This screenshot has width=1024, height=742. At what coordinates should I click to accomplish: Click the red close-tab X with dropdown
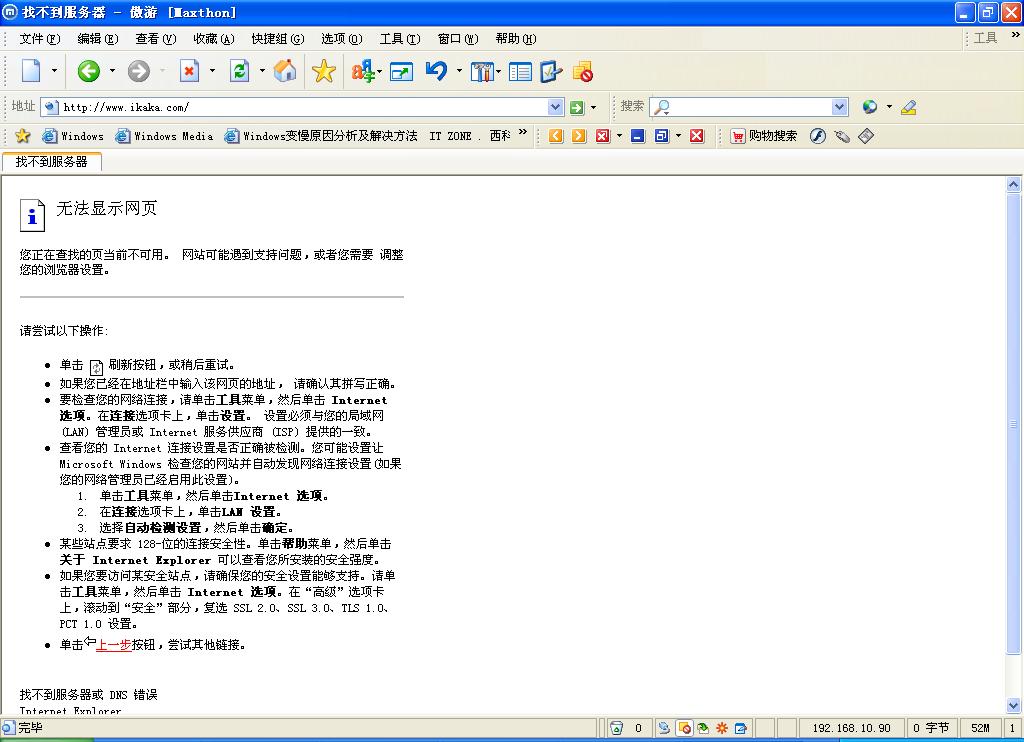603,136
